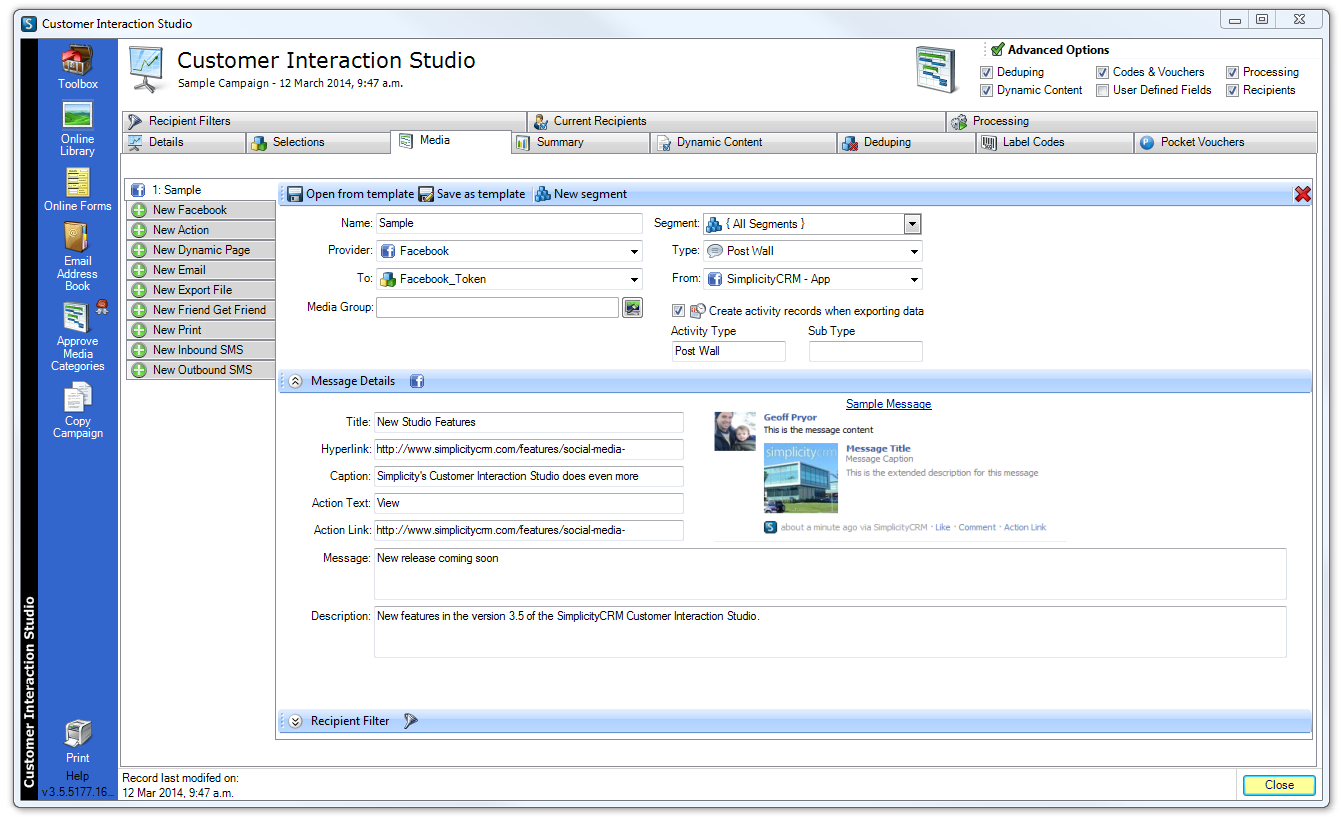1341x817 pixels.
Task: Click green plus icon for New Email
Action: pyautogui.click(x=139, y=270)
